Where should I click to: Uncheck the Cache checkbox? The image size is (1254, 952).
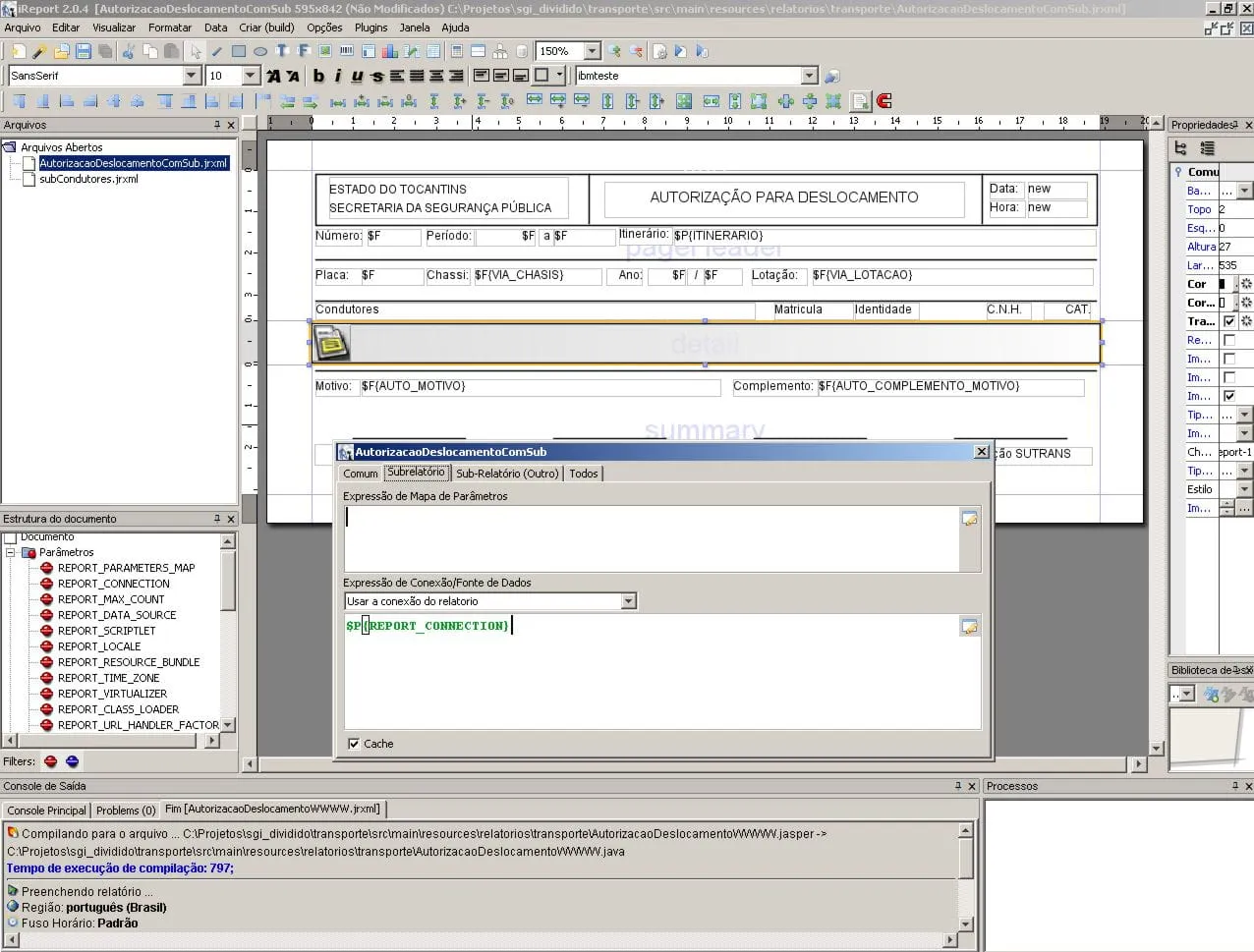click(x=354, y=744)
